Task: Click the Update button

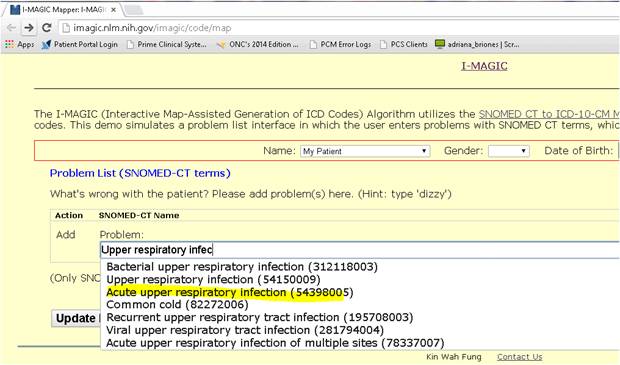Action: click(x=76, y=318)
